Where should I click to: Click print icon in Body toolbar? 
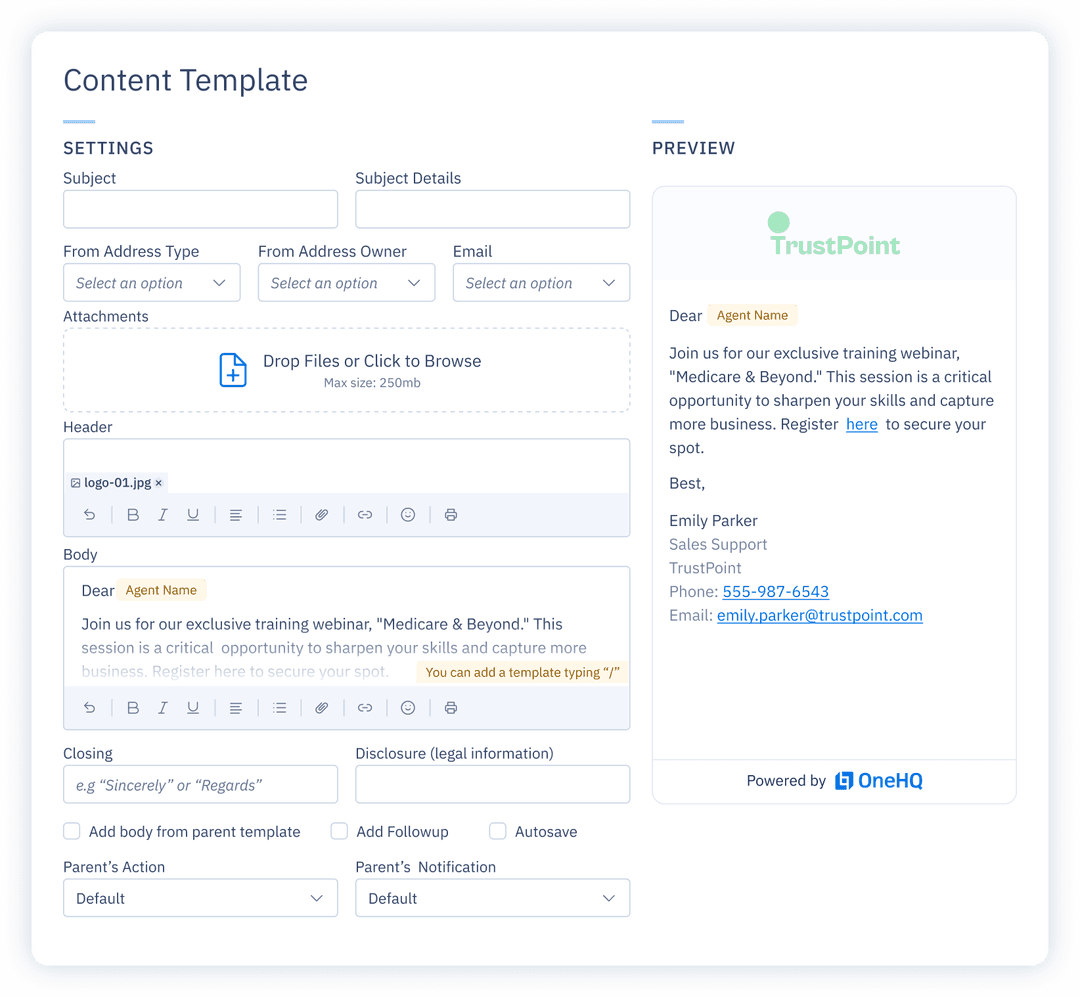tap(451, 708)
